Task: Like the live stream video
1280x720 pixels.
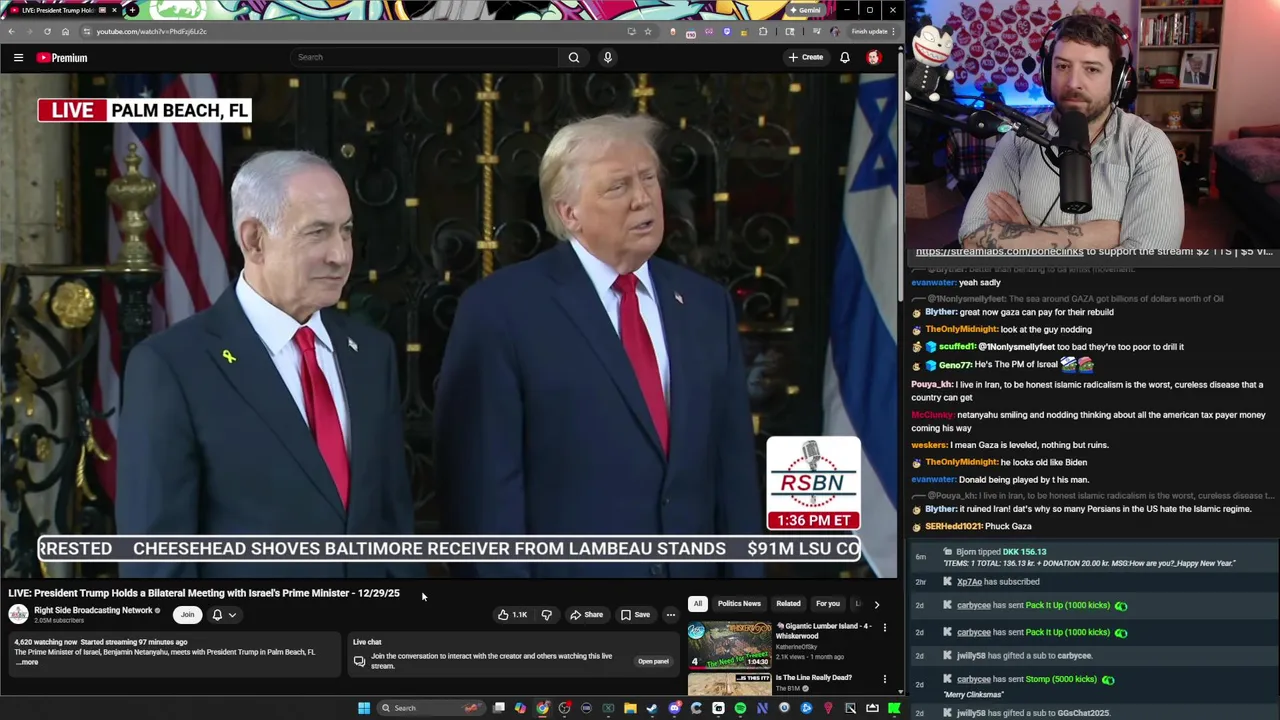Action: pyautogui.click(x=513, y=615)
